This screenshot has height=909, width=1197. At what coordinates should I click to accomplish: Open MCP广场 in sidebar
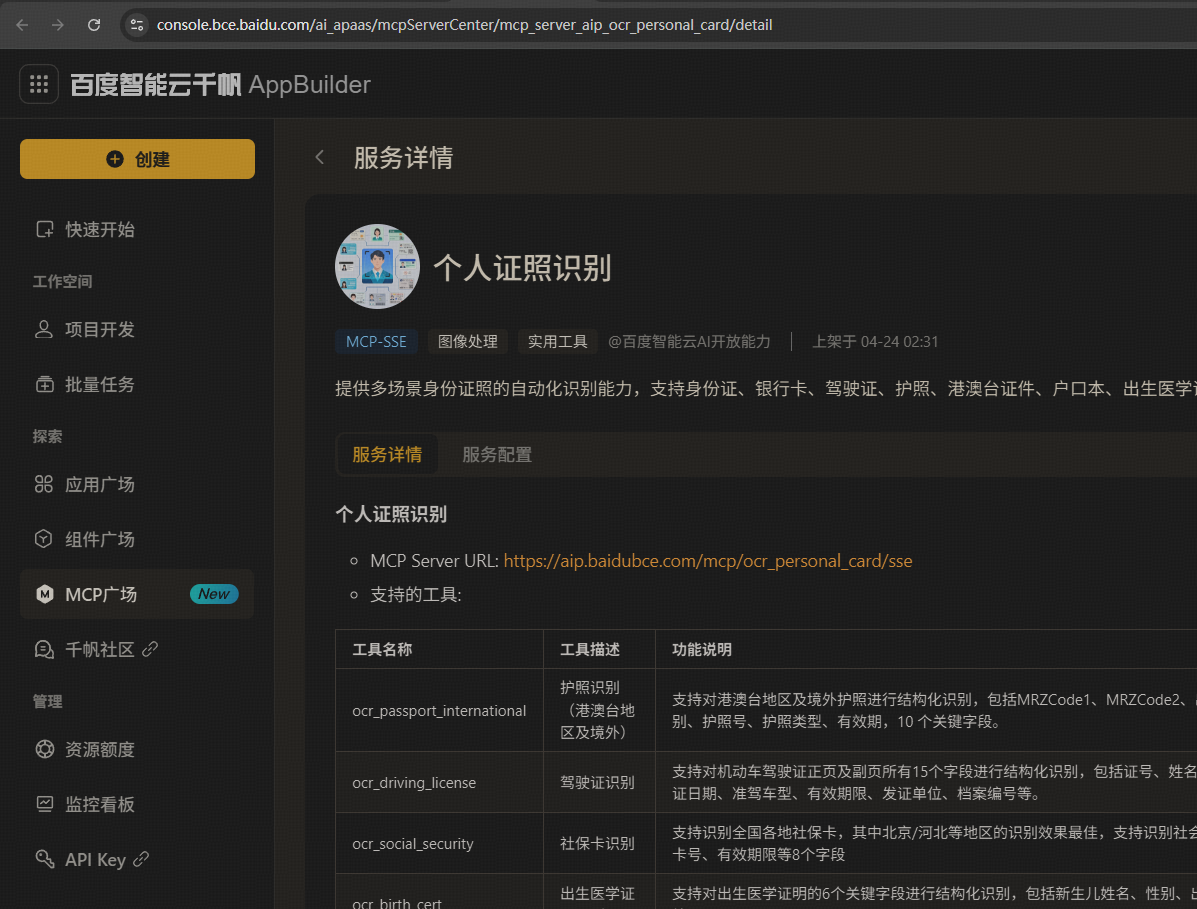(137, 594)
